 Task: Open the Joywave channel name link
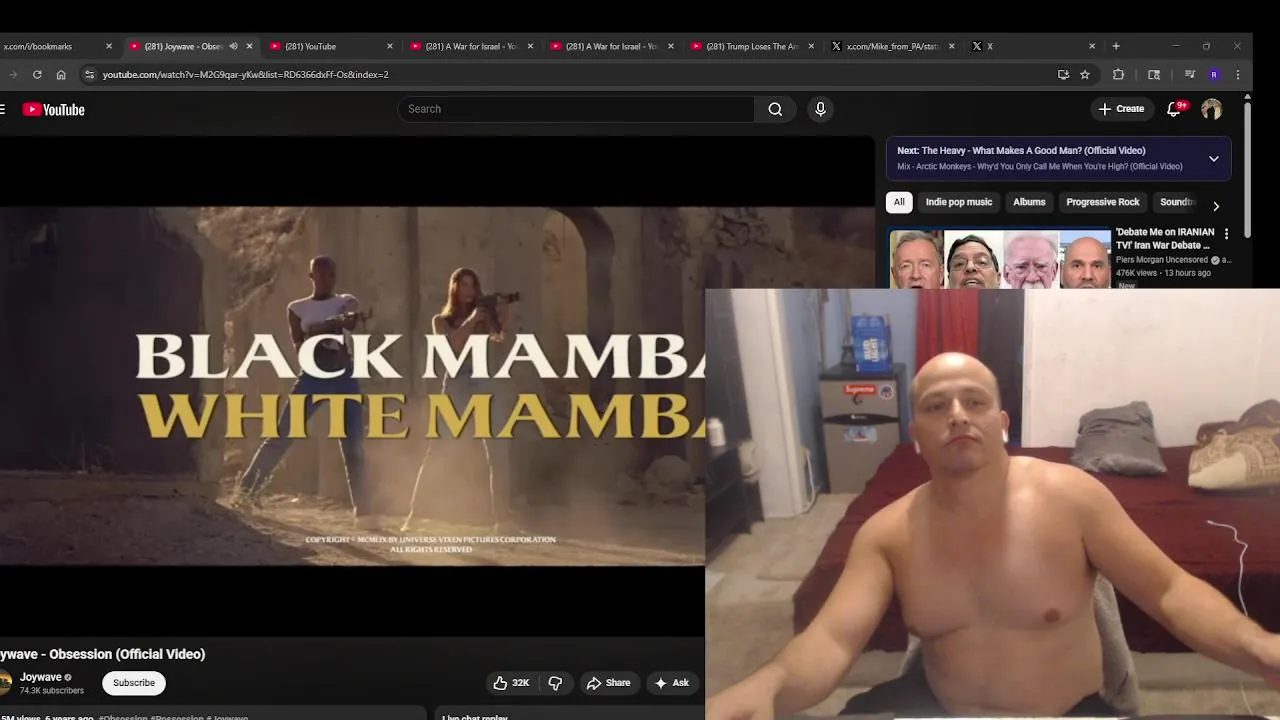40,677
